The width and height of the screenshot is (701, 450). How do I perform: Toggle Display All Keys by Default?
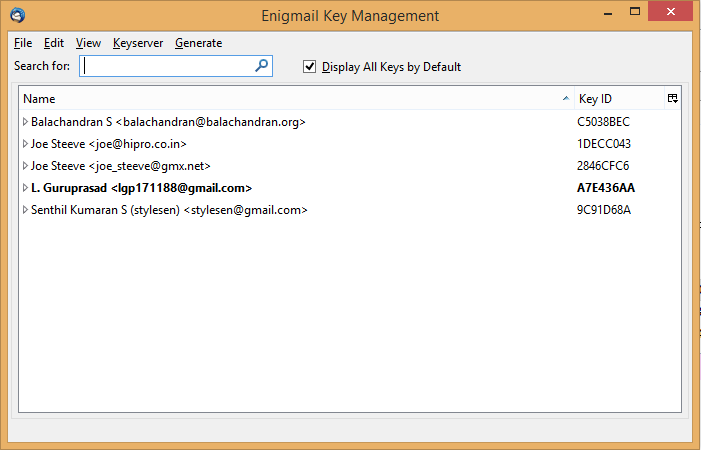(x=309, y=67)
